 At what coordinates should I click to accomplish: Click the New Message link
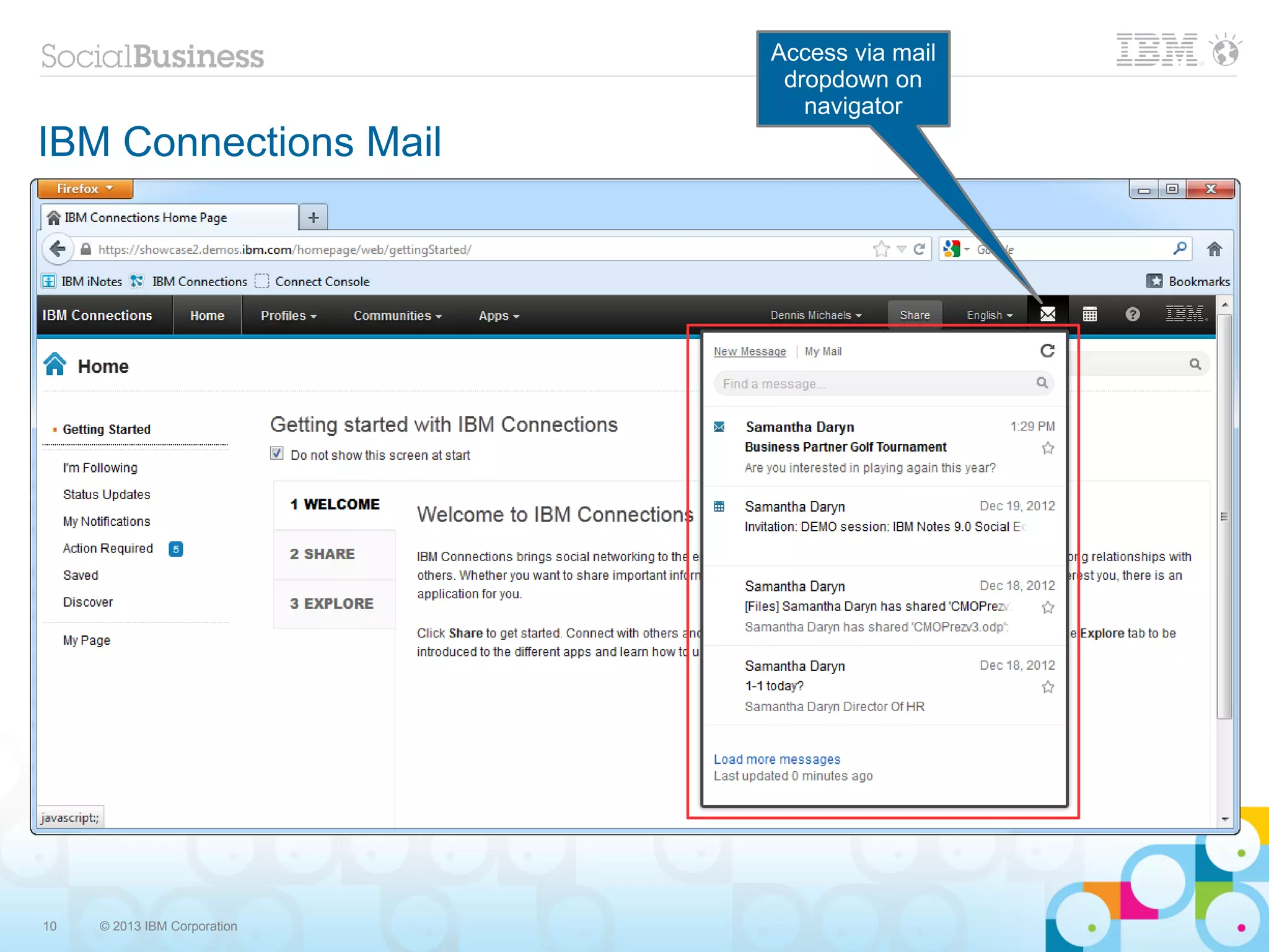coord(750,351)
